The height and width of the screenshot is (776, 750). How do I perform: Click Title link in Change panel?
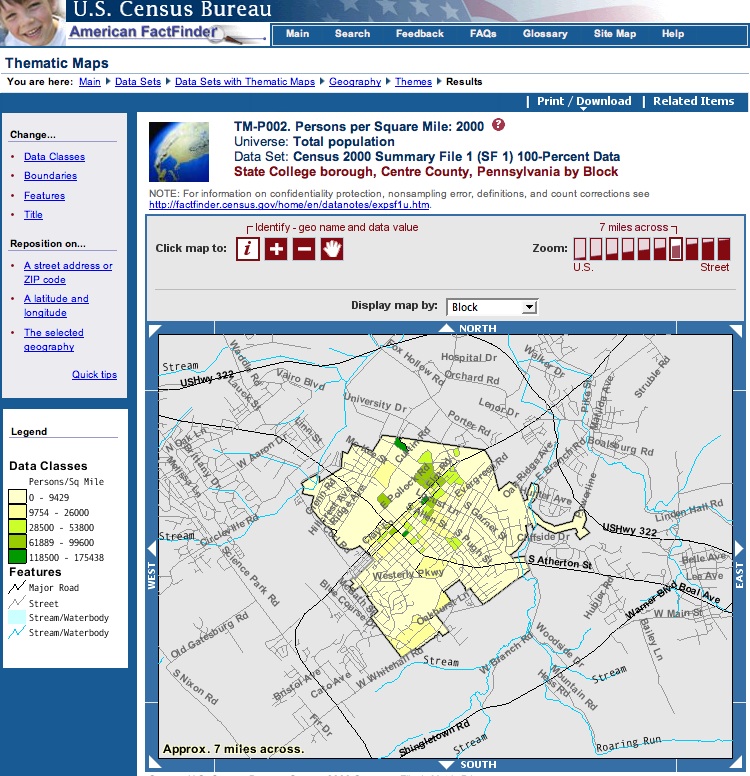click(33, 214)
